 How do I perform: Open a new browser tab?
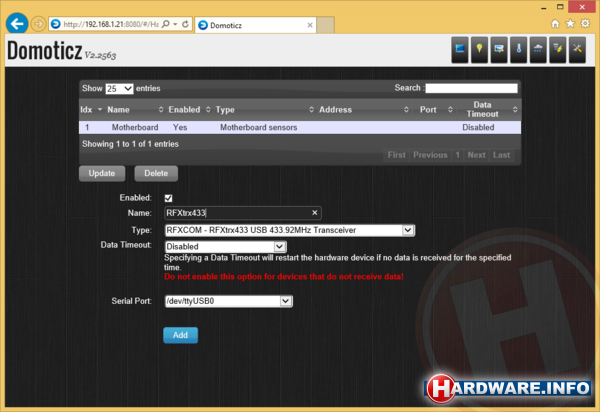tap(325, 25)
